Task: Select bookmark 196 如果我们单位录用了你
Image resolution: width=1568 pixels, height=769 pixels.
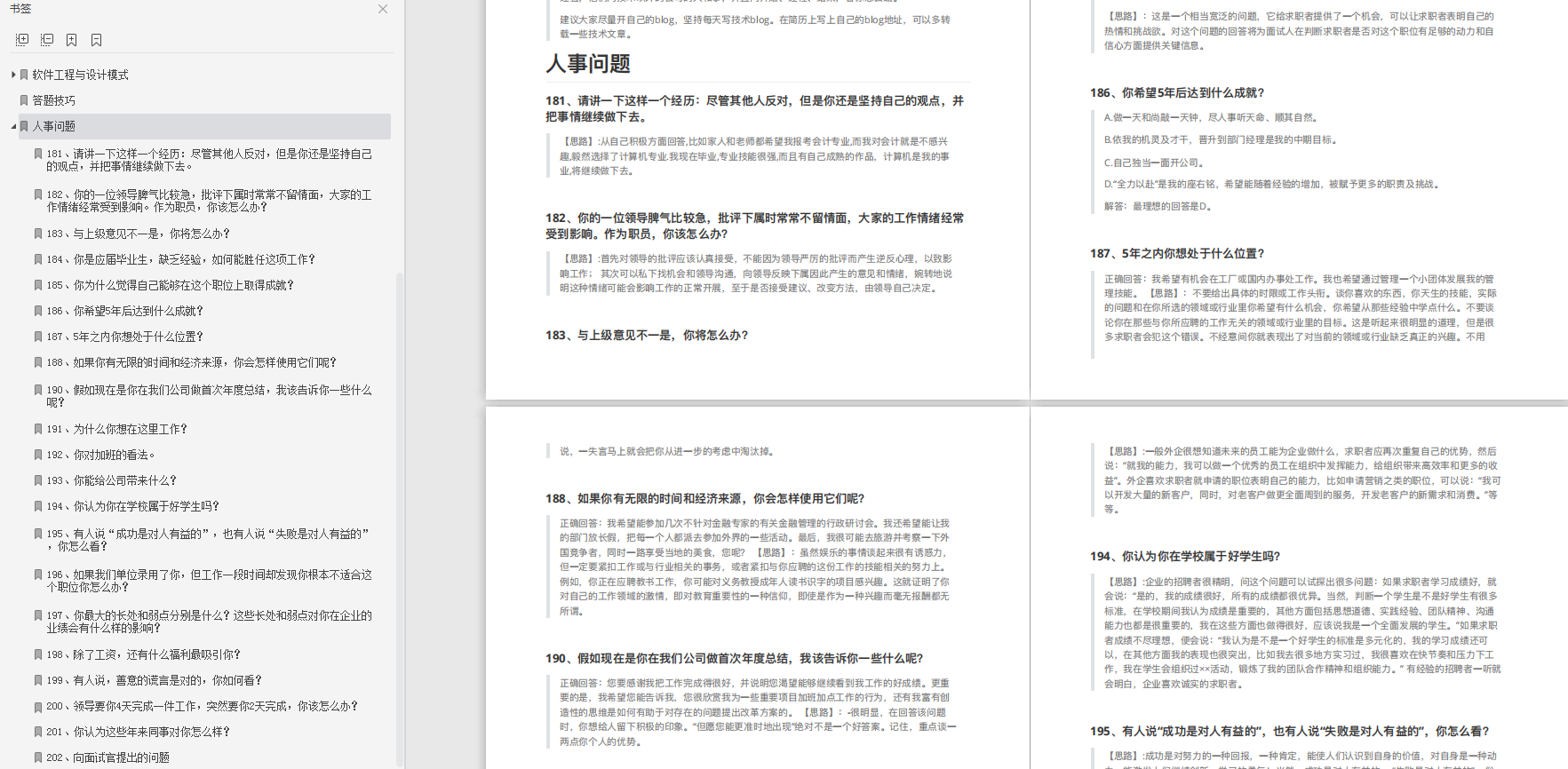Action: [210, 581]
